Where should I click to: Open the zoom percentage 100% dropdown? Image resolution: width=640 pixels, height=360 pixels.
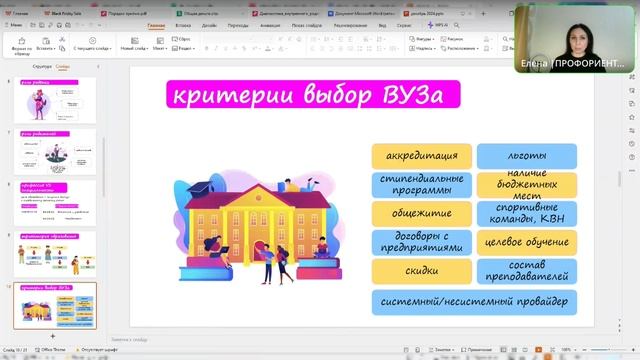coord(569,350)
